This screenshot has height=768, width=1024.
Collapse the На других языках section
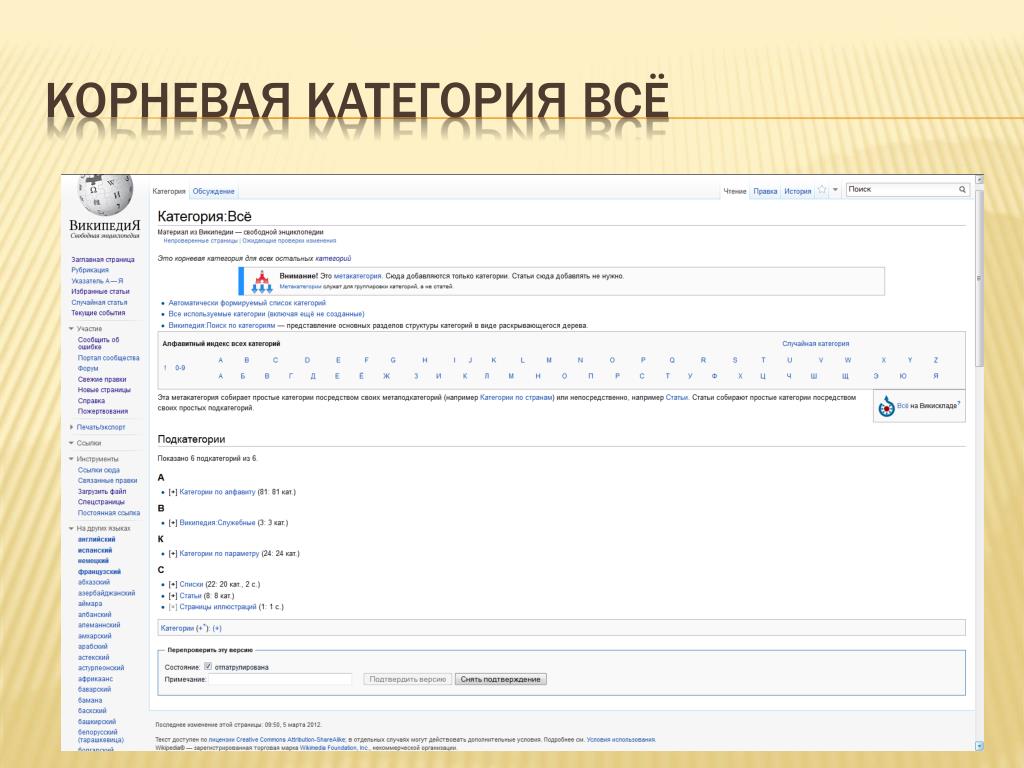point(71,528)
